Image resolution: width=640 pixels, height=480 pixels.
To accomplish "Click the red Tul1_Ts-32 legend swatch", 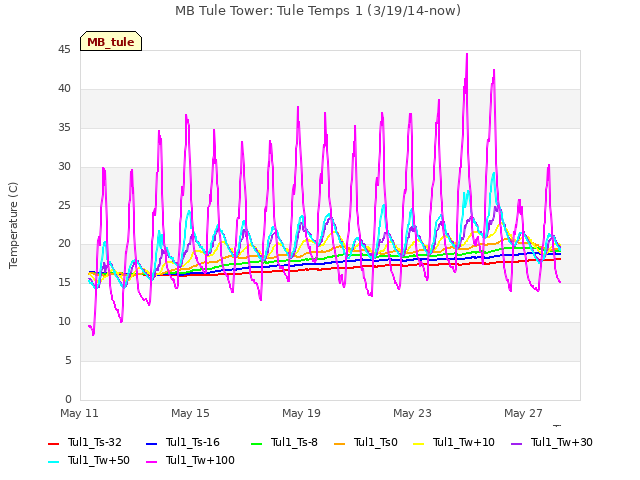I will [53, 444].
